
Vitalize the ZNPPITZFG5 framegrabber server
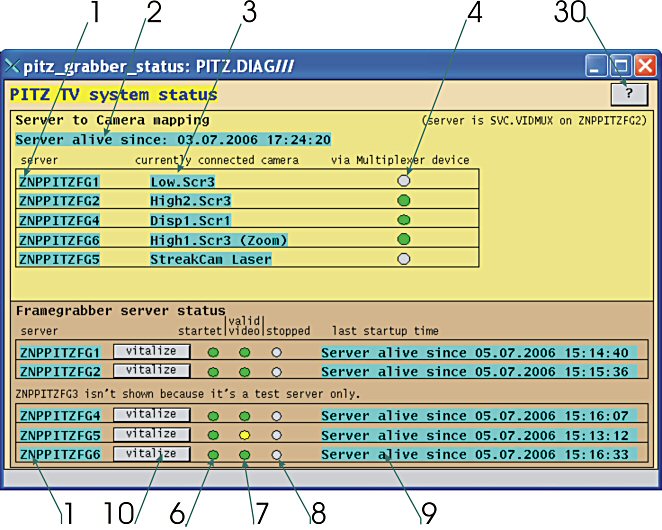point(152,434)
